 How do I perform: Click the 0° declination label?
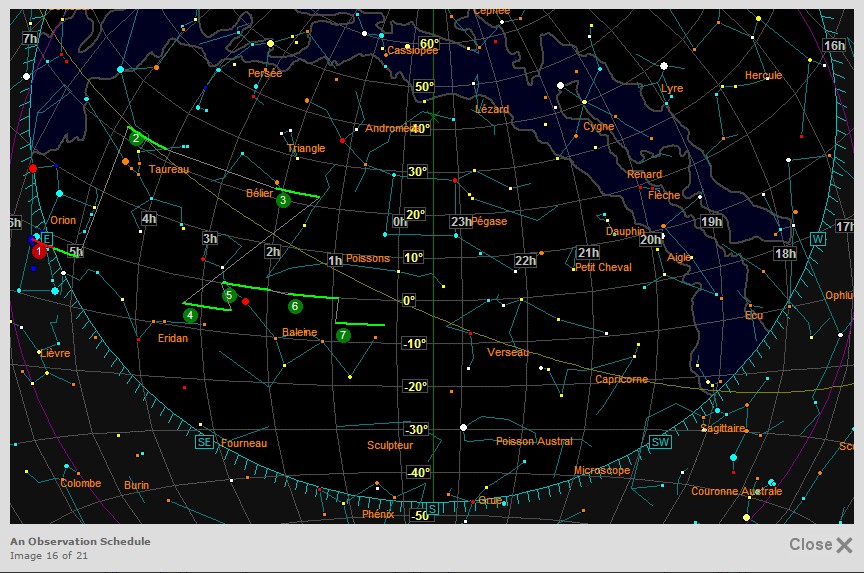pos(408,300)
